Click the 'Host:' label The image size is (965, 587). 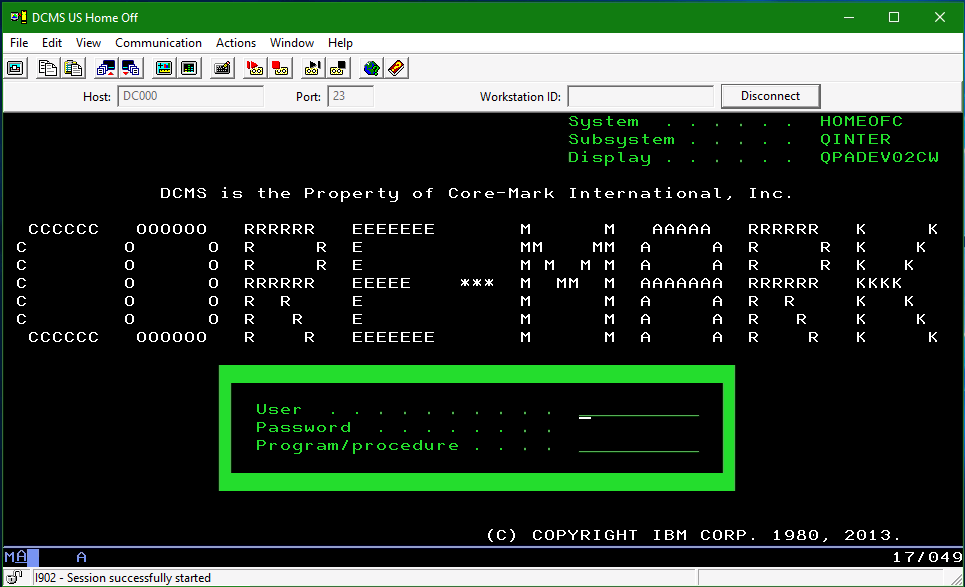coord(97,97)
